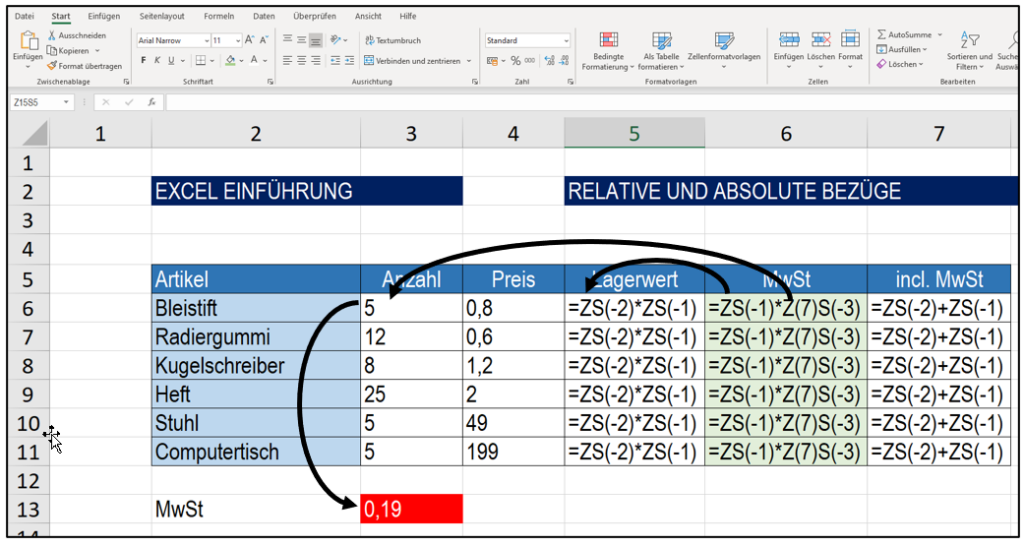Click Verbinden und zentrieren button
The height and width of the screenshot is (546, 1024).
tap(412, 61)
